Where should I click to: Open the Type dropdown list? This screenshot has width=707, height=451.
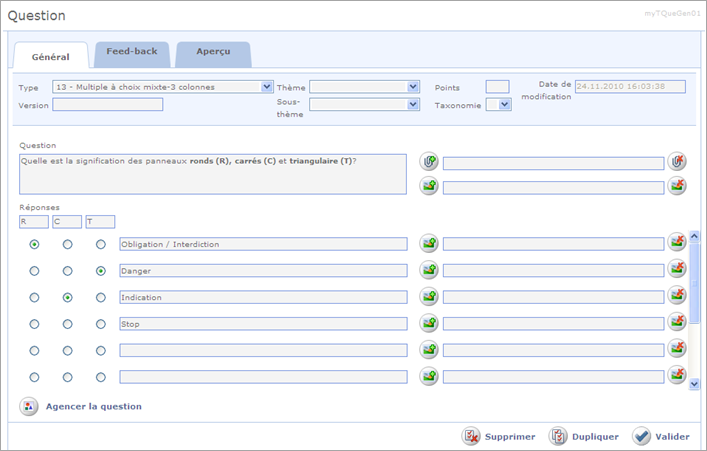pyautogui.click(x=266, y=87)
